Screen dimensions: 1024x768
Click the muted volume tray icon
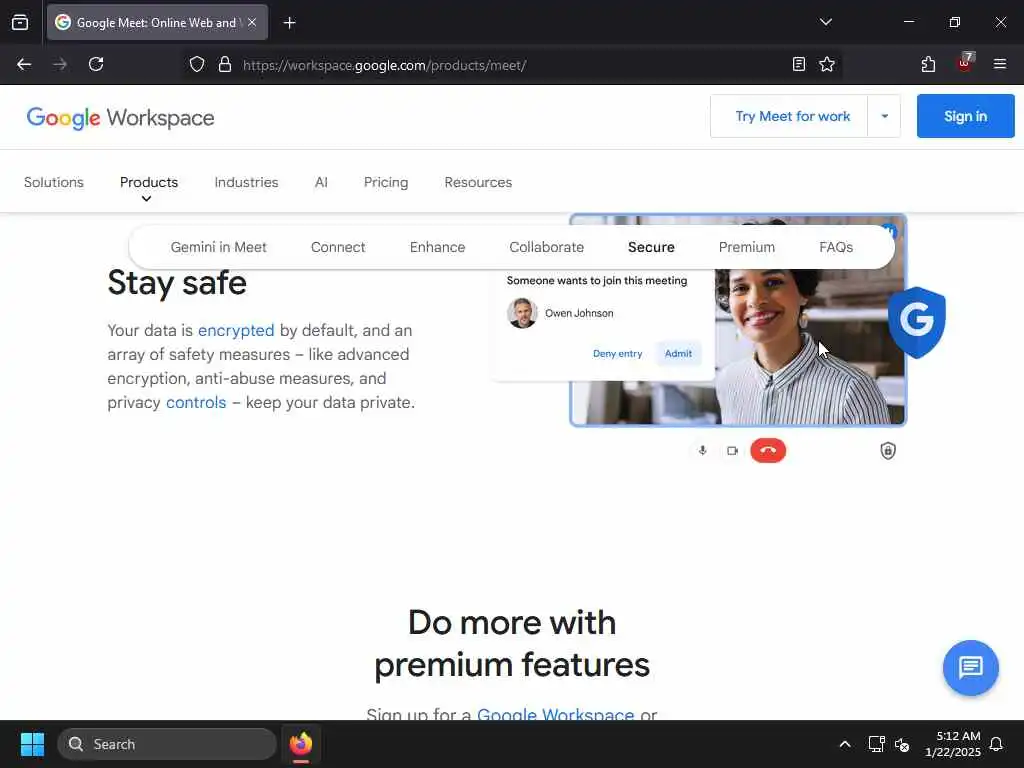click(x=902, y=744)
